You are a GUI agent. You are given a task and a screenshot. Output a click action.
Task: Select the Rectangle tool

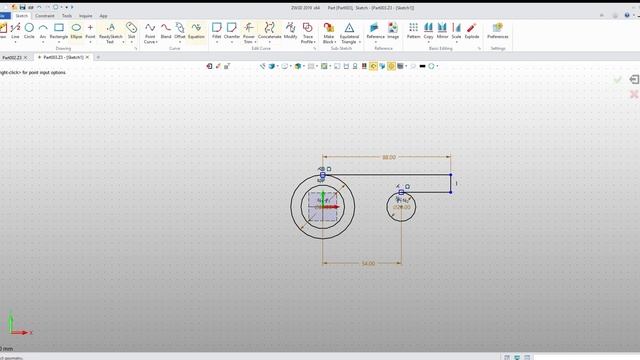click(59, 31)
